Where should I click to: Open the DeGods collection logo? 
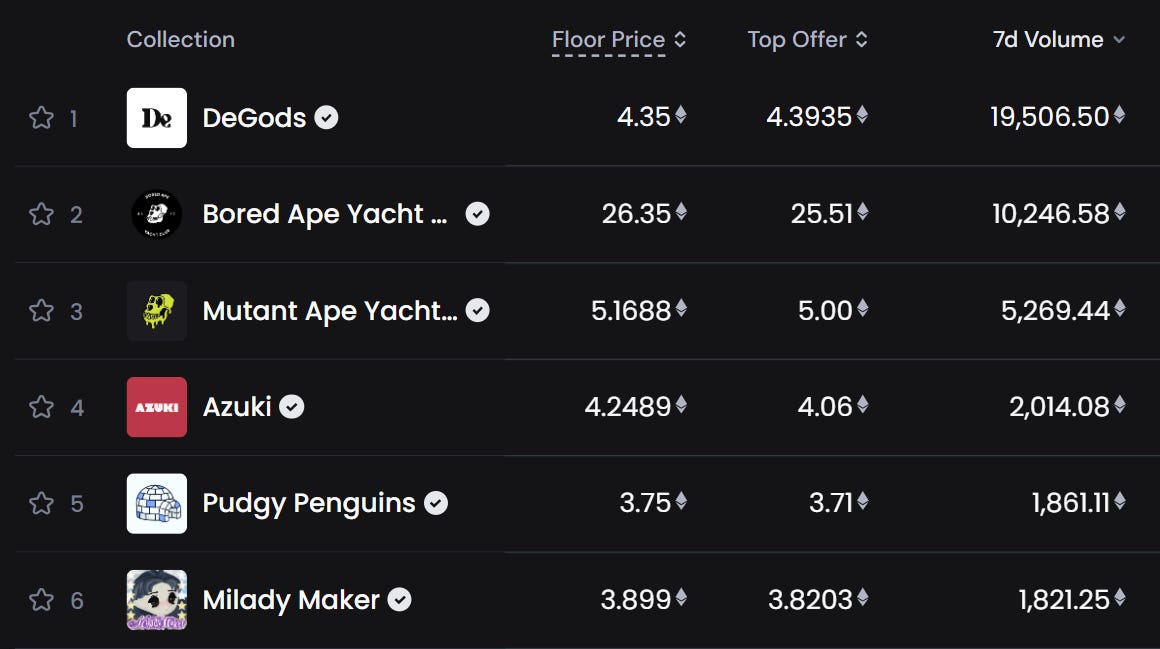point(156,118)
